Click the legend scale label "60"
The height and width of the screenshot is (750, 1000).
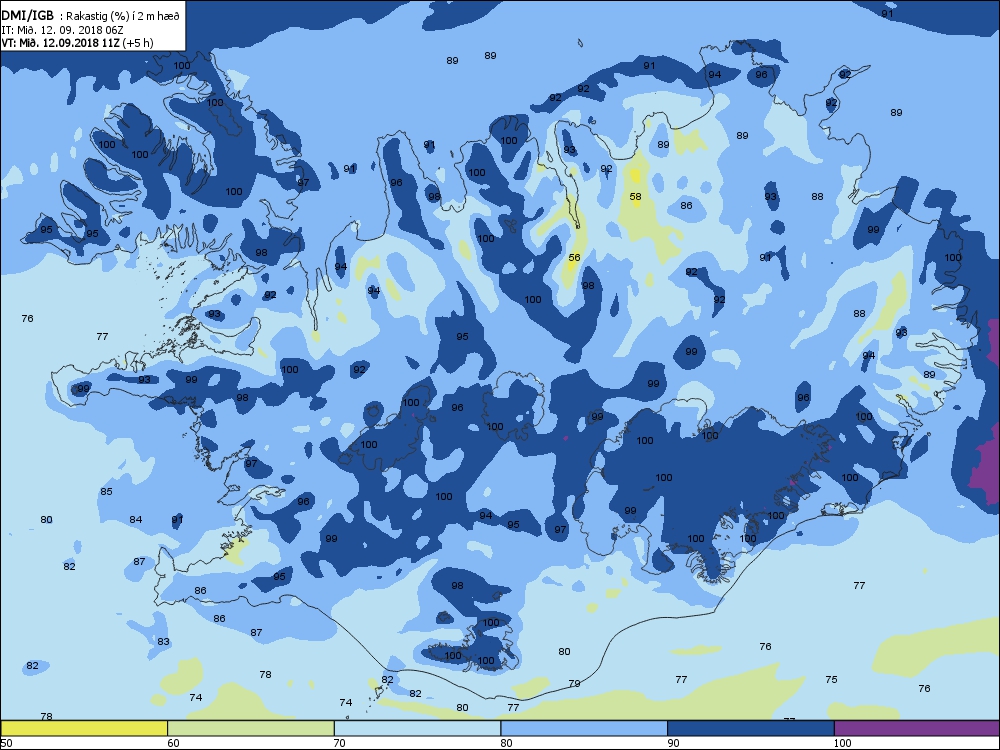pyautogui.click(x=173, y=742)
